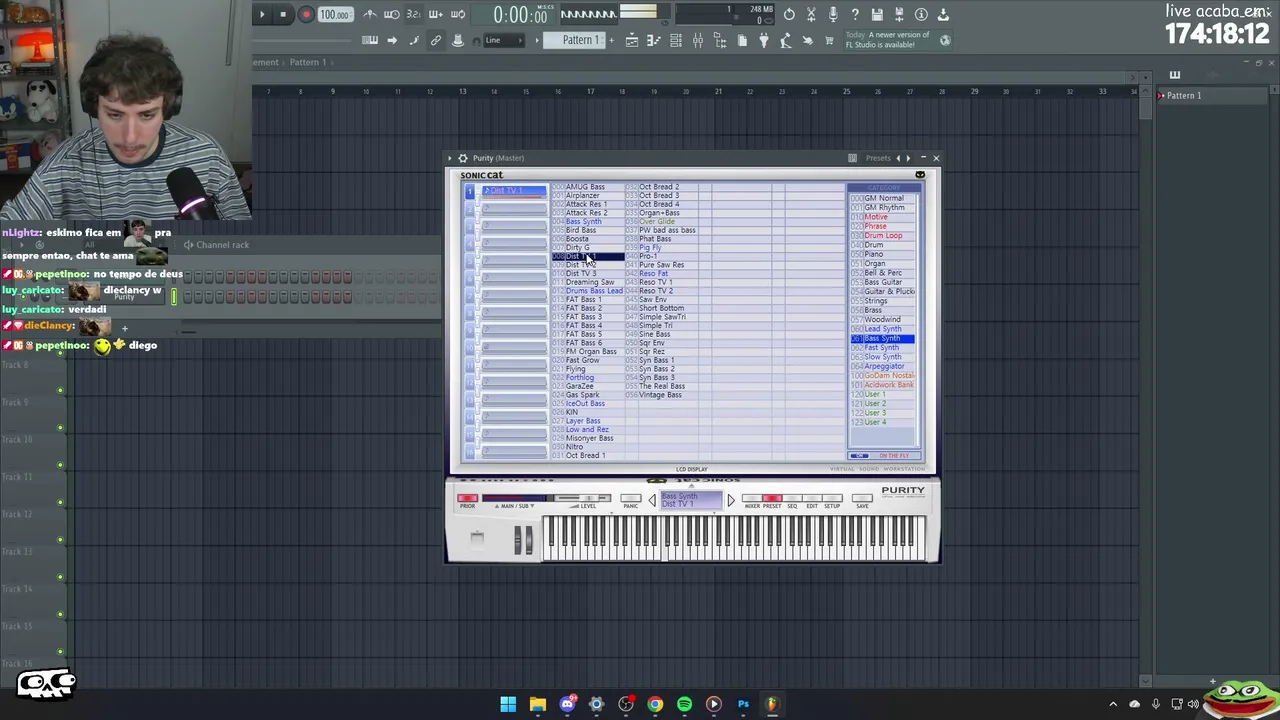Expand the Purity window menu arrow

coord(450,158)
